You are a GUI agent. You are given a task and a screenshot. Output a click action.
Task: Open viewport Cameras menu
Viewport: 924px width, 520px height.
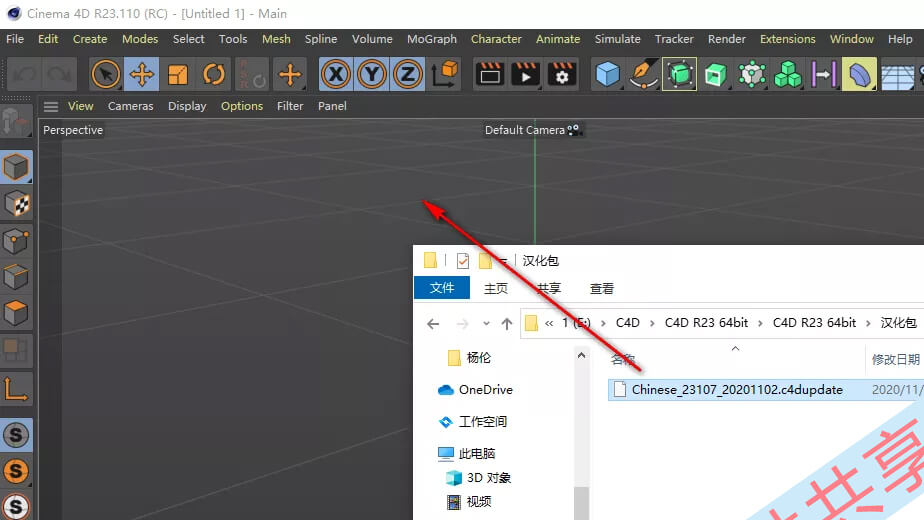tap(131, 106)
